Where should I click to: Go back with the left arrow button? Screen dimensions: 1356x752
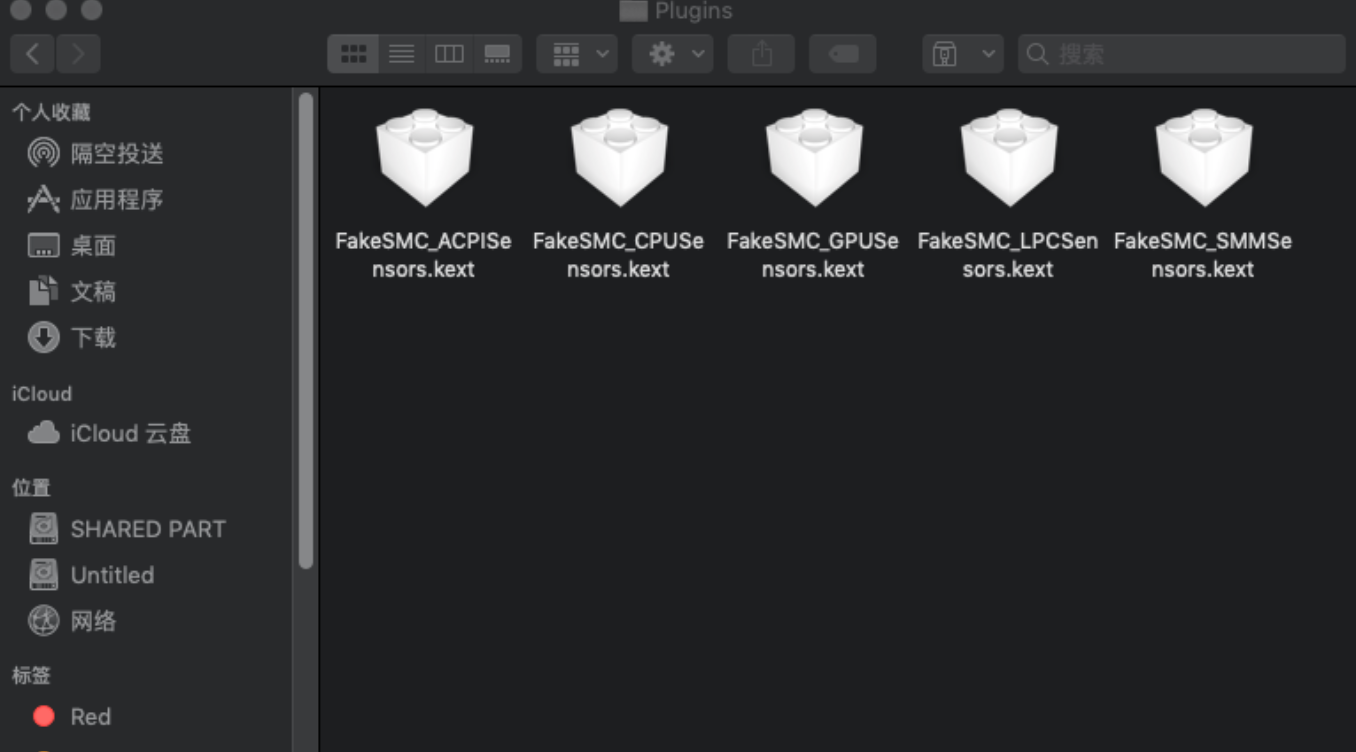(33, 54)
